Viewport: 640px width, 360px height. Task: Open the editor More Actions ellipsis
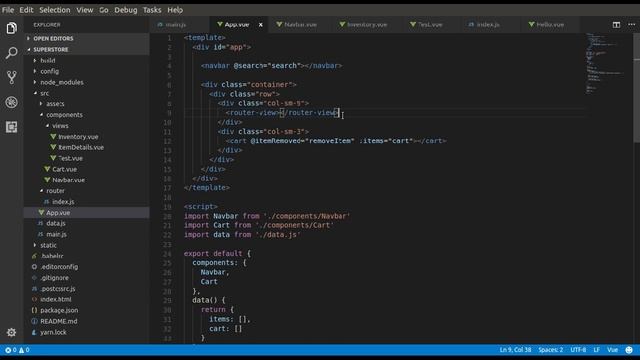tap(631, 25)
